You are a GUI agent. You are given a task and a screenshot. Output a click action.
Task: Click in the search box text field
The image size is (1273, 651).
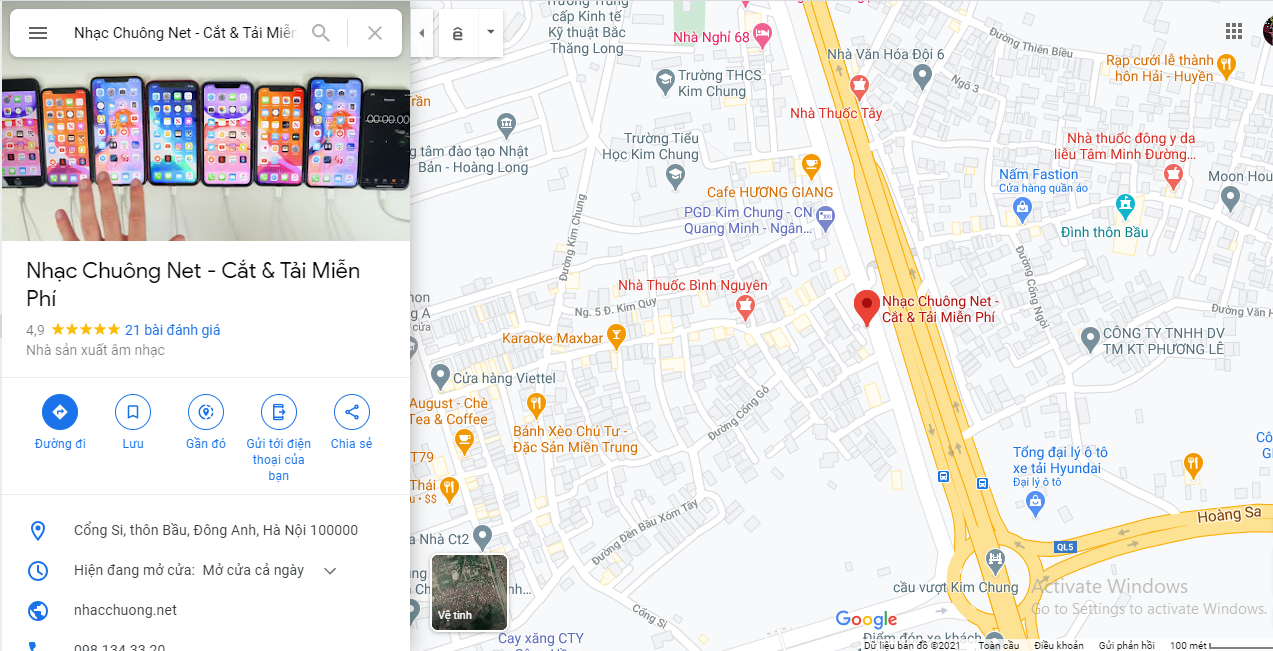click(185, 33)
